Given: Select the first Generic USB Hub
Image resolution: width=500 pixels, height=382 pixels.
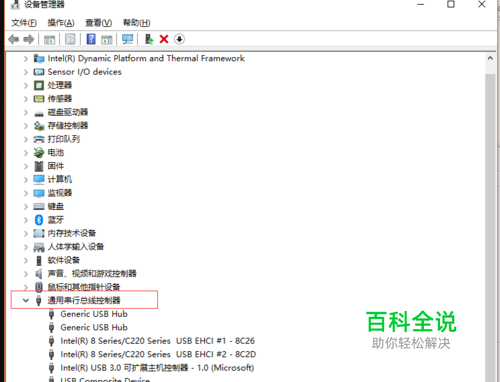Looking at the screenshot, I should (94, 314).
